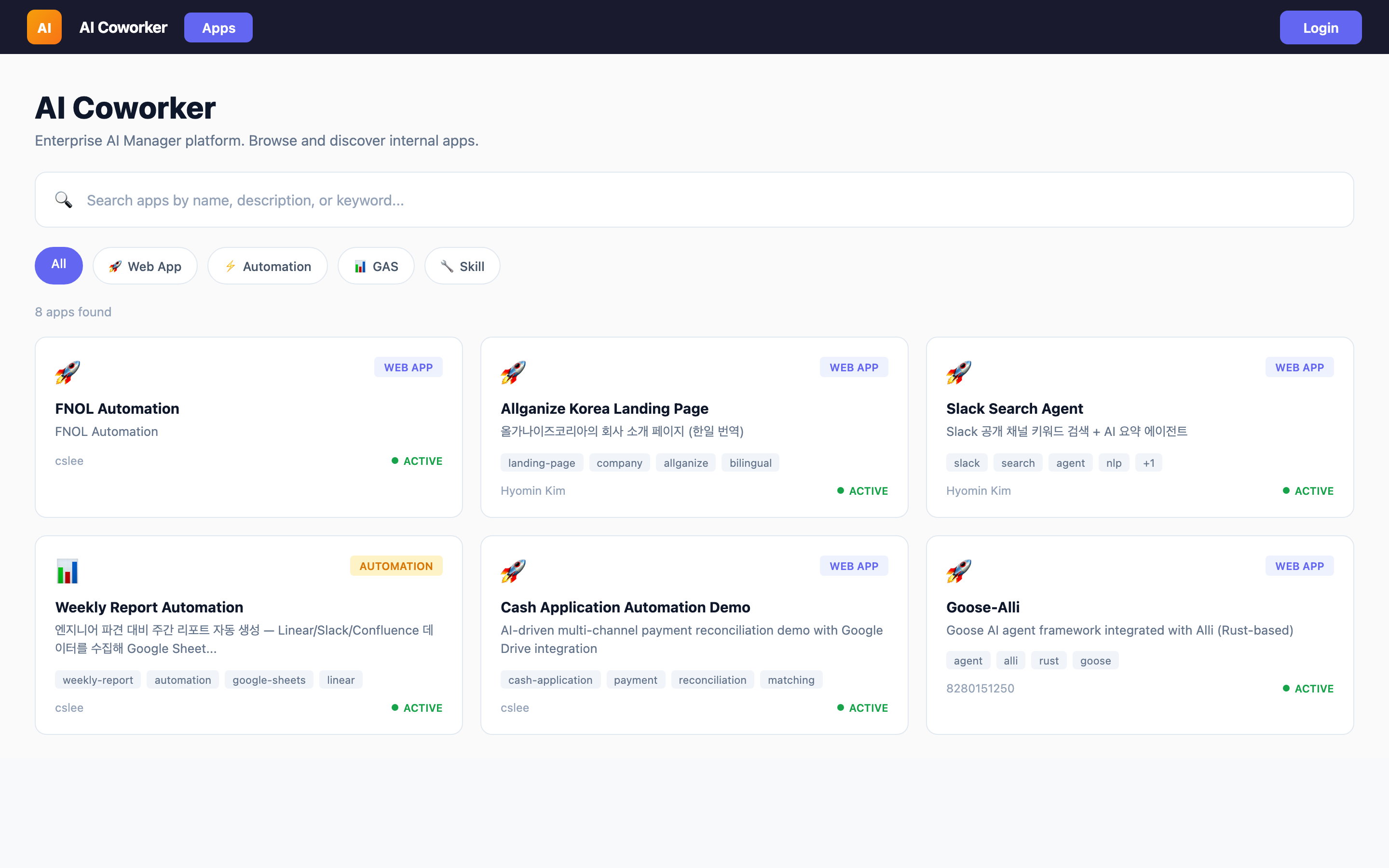Click the Skill filter option
The height and width of the screenshot is (868, 1389).
tap(462, 266)
